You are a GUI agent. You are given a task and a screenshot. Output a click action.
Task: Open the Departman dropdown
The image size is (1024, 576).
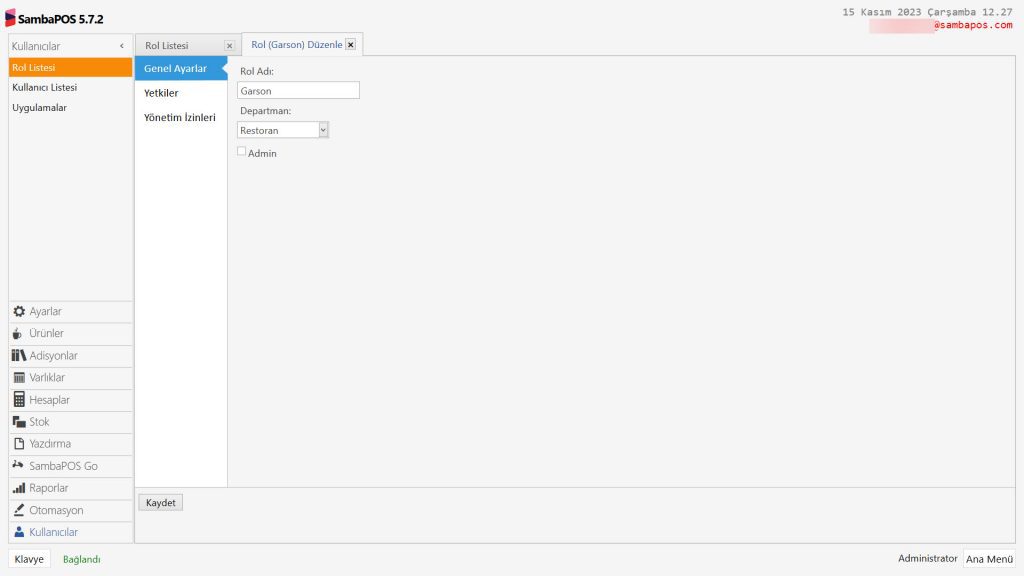(x=323, y=130)
